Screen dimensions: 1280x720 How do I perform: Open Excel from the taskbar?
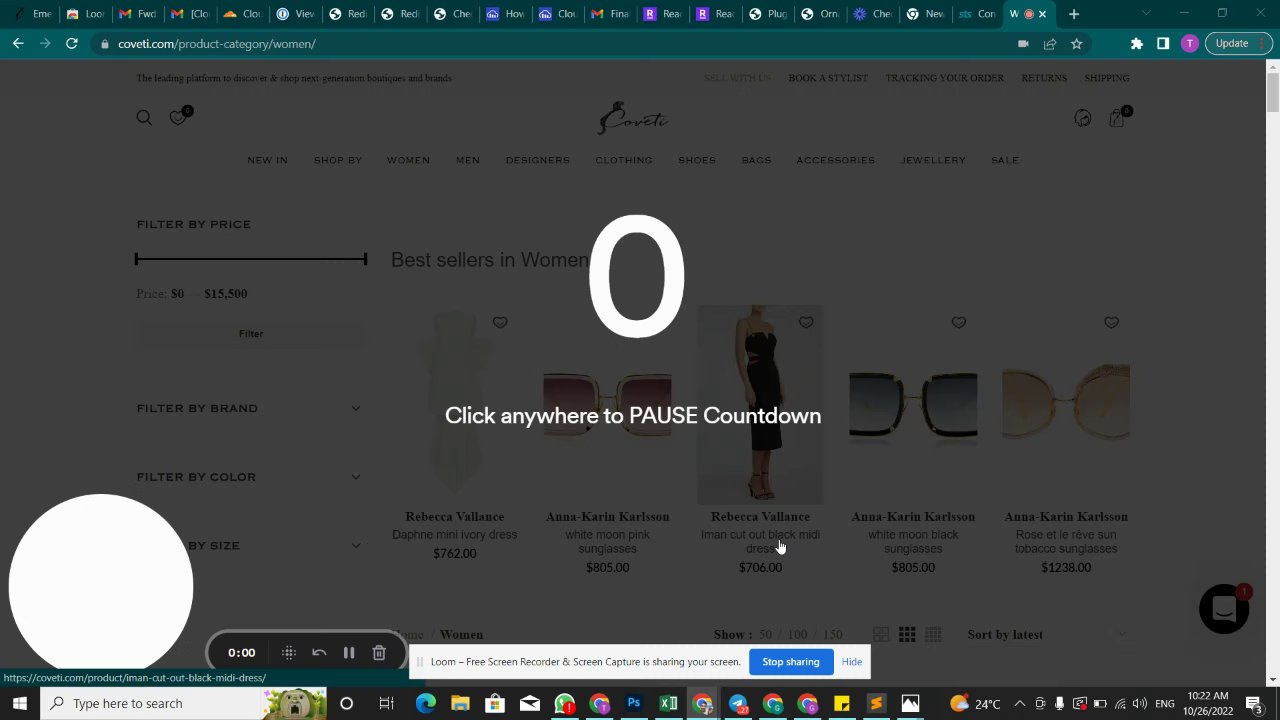pyautogui.click(x=668, y=703)
